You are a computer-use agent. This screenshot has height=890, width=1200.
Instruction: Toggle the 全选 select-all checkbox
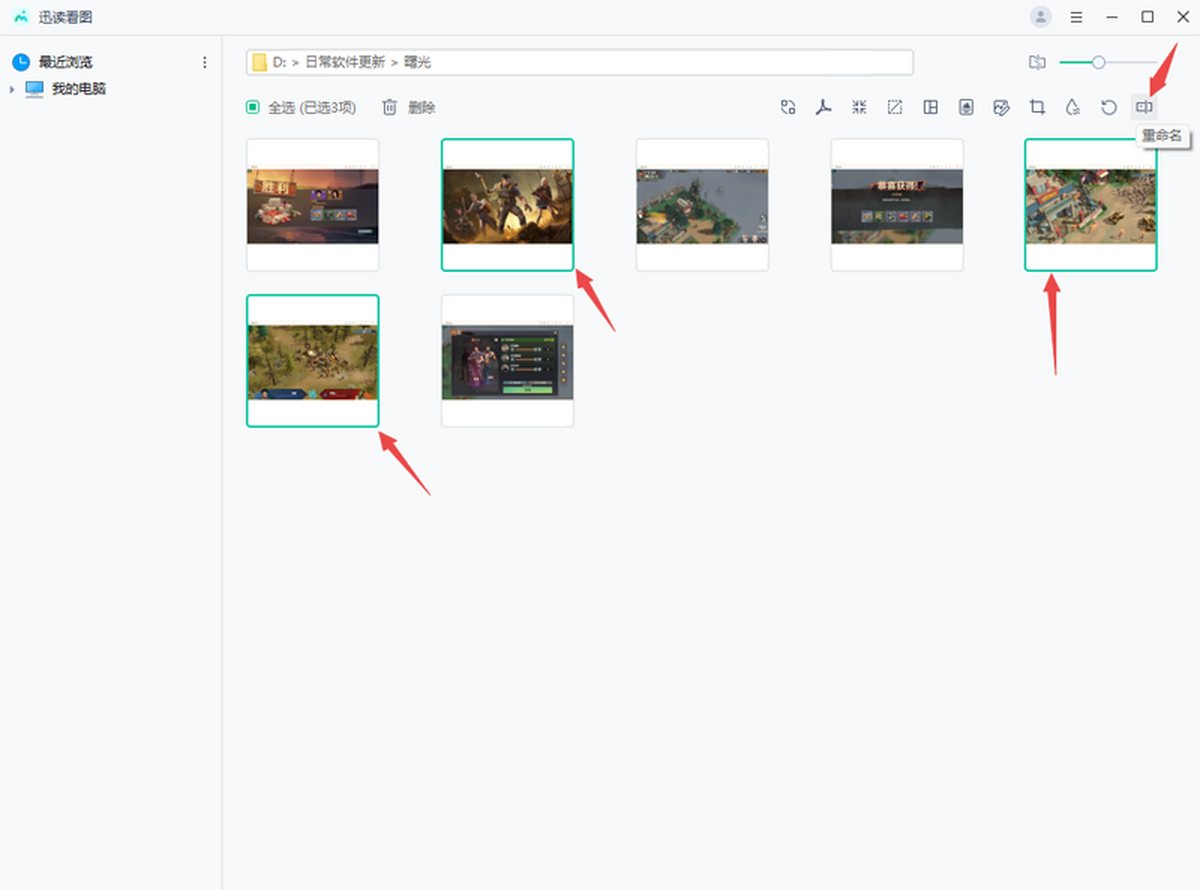coord(253,107)
